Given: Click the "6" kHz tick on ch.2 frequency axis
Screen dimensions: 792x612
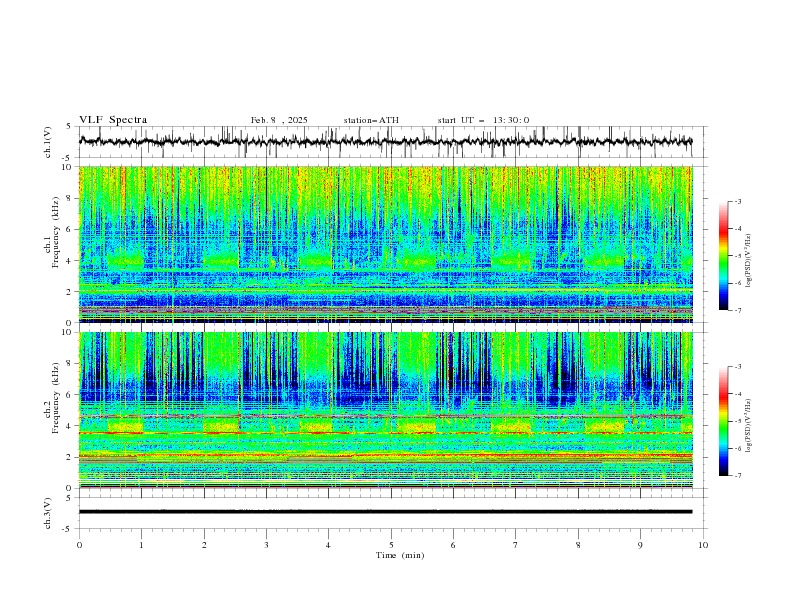Looking at the screenshot, I should pyautogui.click(x=70, y=395).
